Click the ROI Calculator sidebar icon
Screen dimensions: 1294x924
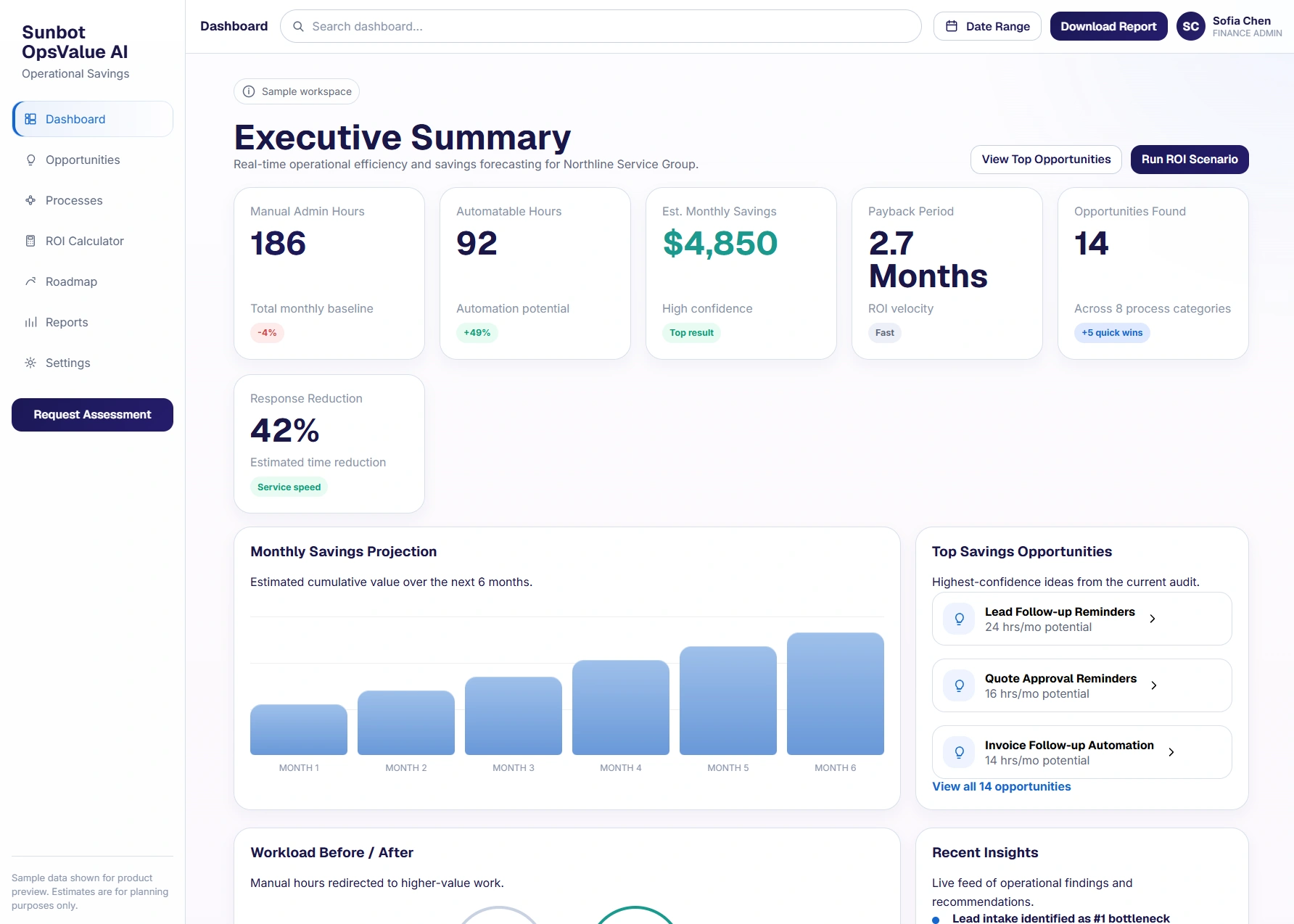(x=30, y=241)
